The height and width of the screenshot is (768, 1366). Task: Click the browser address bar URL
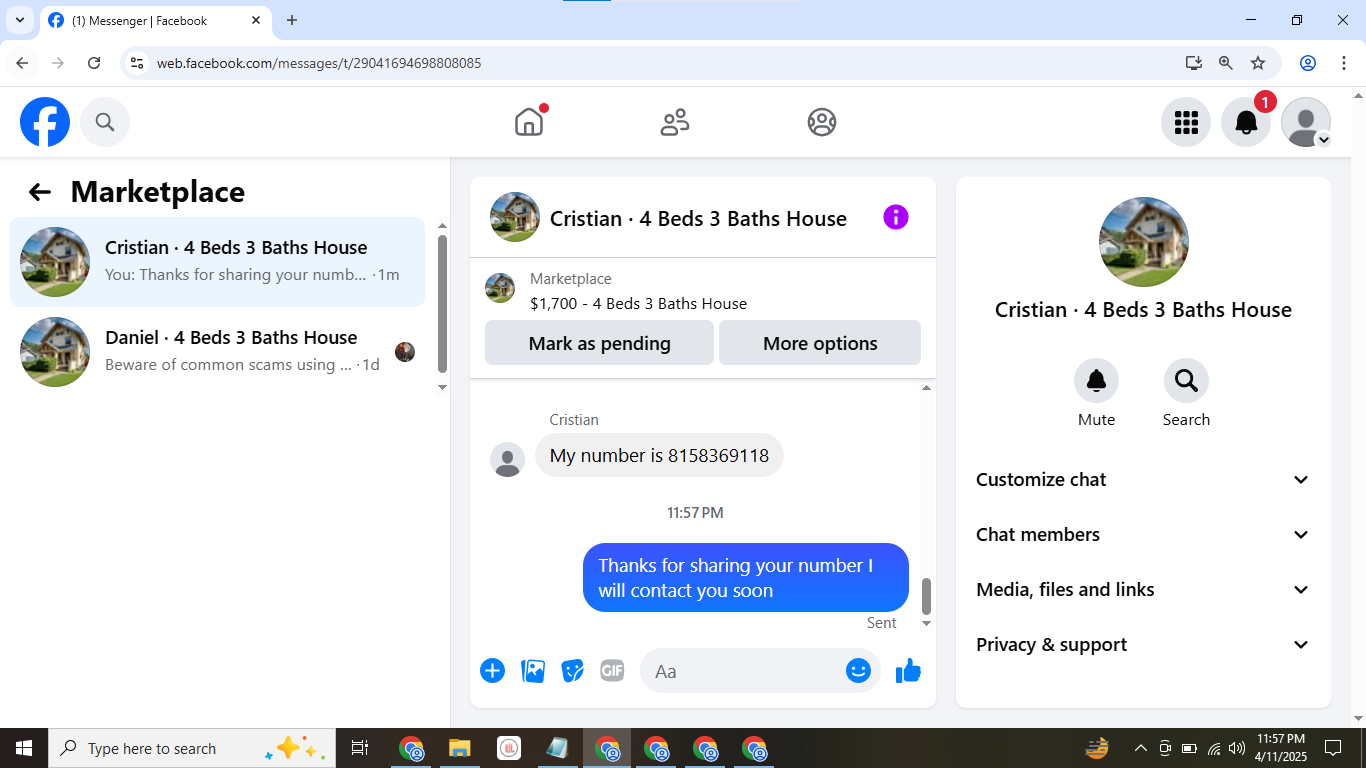319,63
